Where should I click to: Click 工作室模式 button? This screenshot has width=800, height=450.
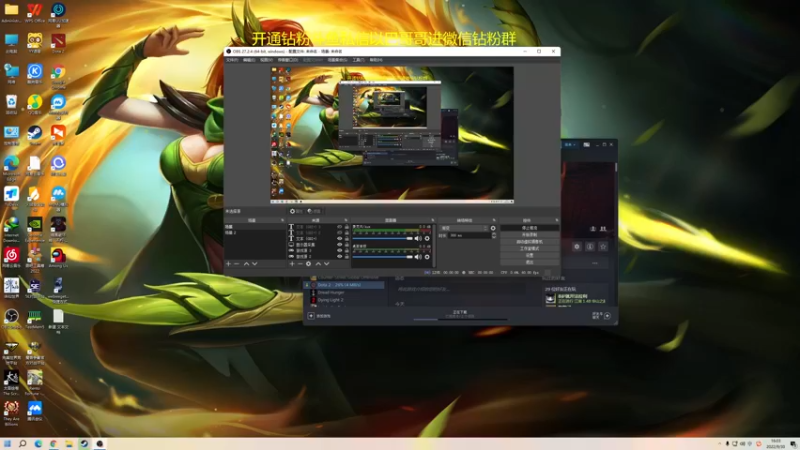(530, 248)
